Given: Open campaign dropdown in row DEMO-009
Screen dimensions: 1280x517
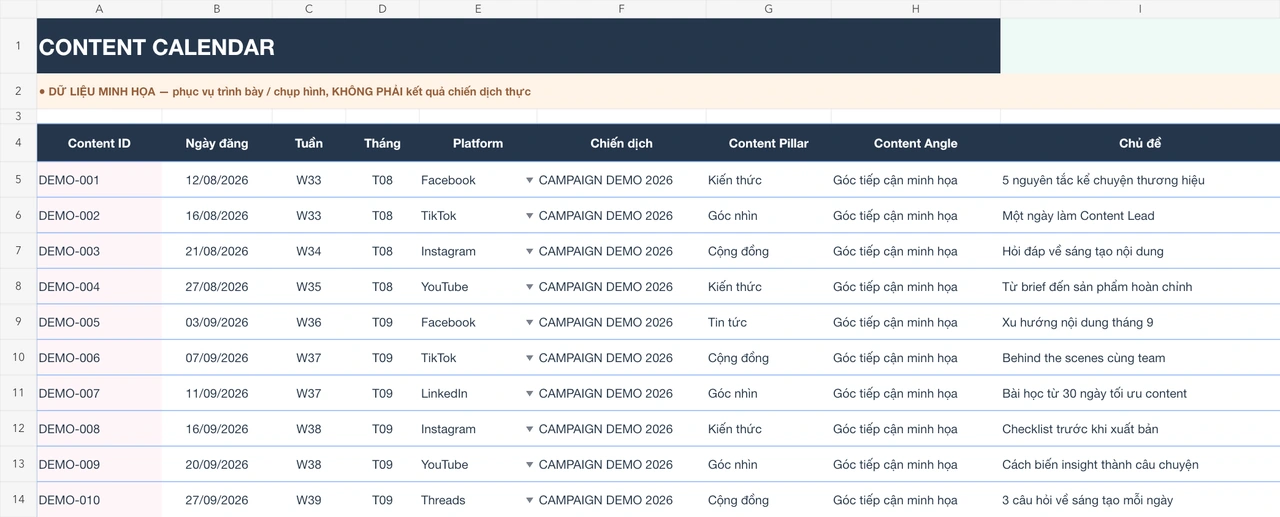Looking at the screenshot, I should pos(530,465).
